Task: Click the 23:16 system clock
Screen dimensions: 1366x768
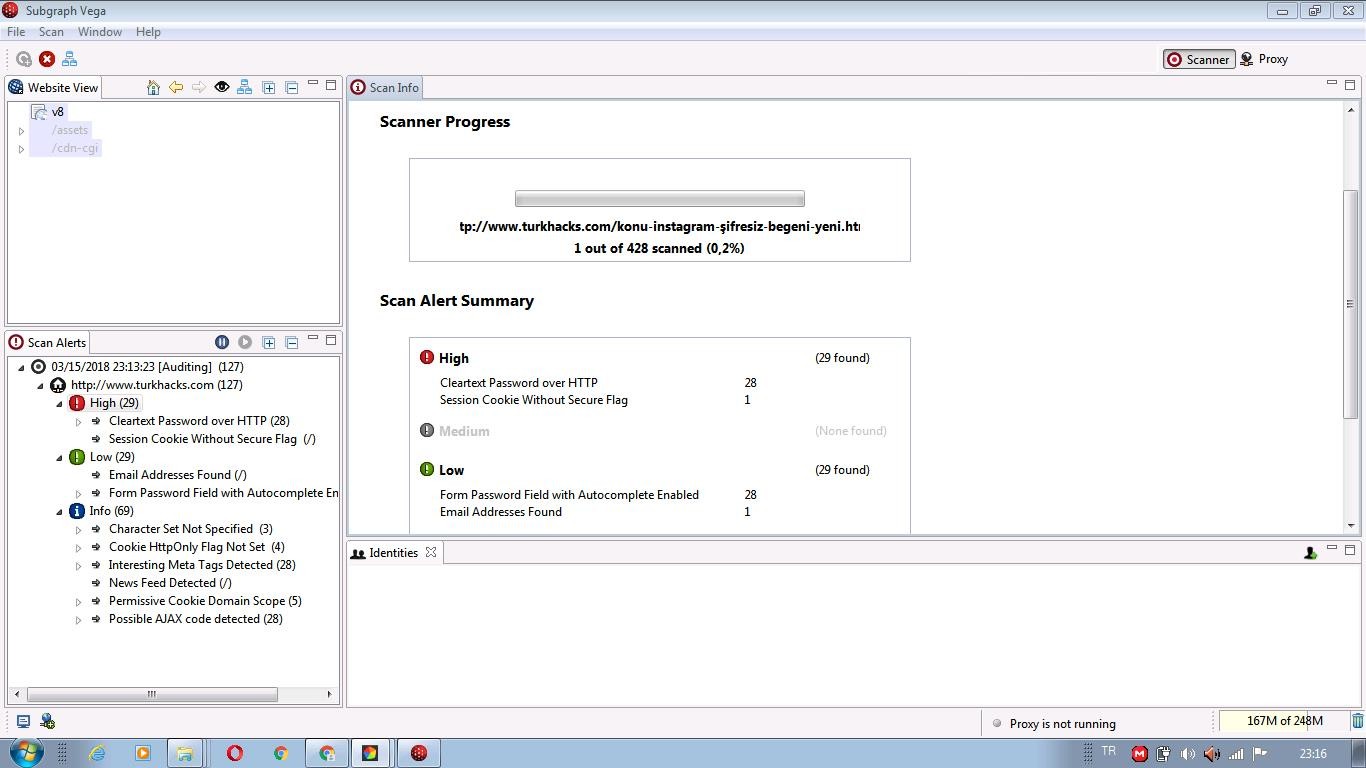Action: coord(1313,754)
